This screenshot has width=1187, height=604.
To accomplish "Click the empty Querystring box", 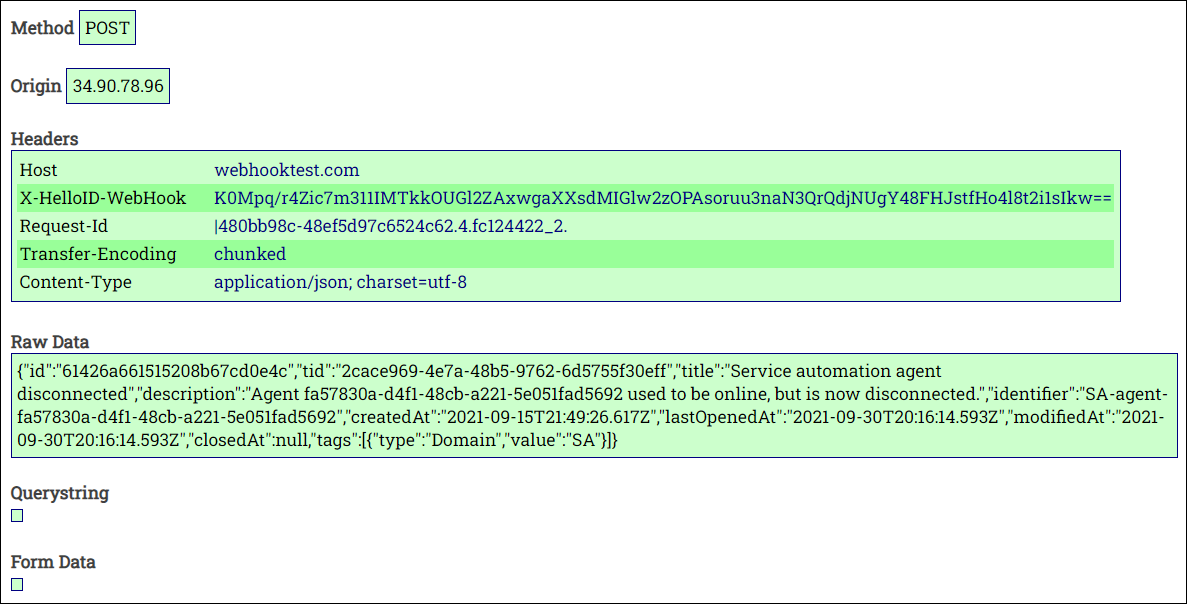I will coord(17,515).
